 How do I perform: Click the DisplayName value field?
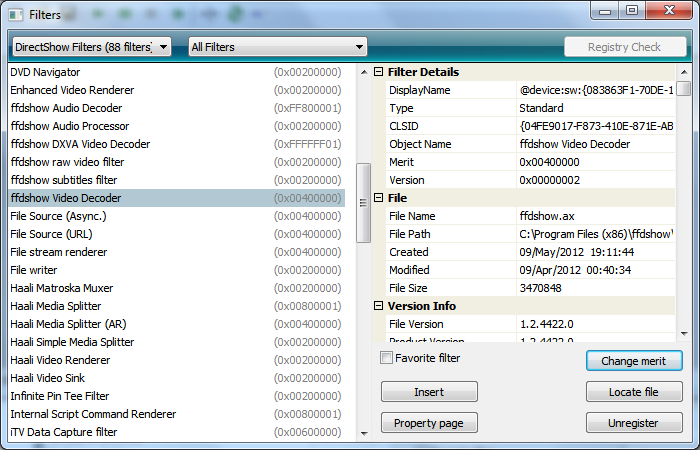point(596,90)
